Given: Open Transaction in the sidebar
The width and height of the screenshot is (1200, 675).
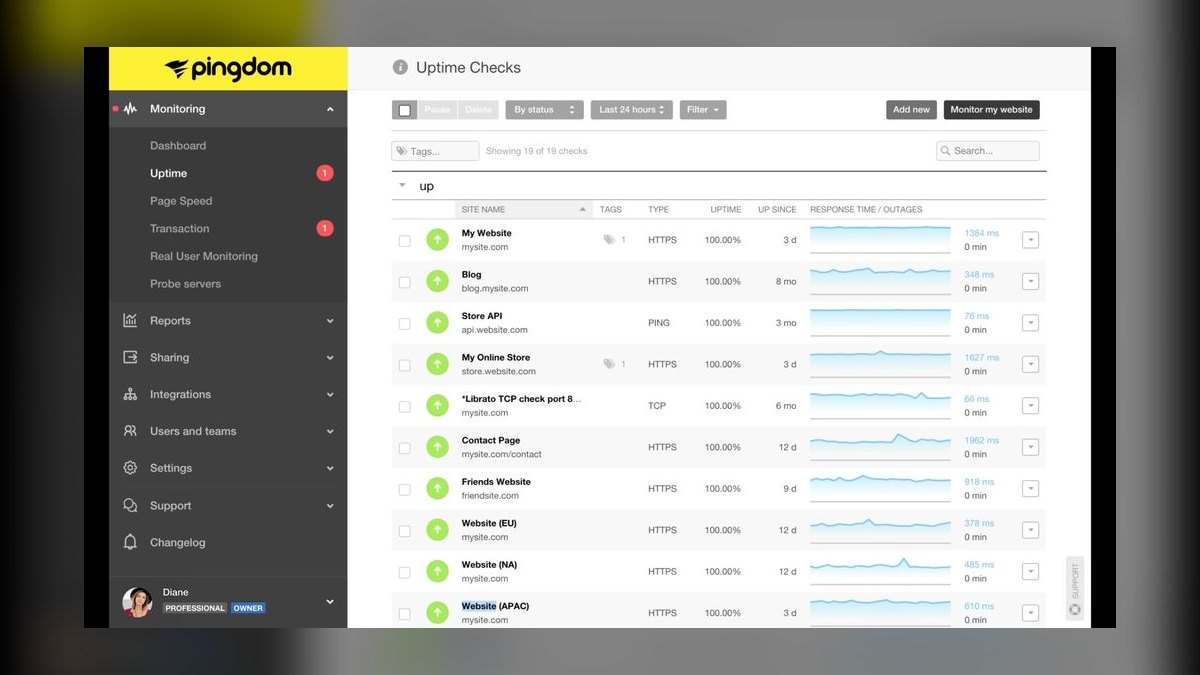Looking at the screenshot, I should 180,229.
